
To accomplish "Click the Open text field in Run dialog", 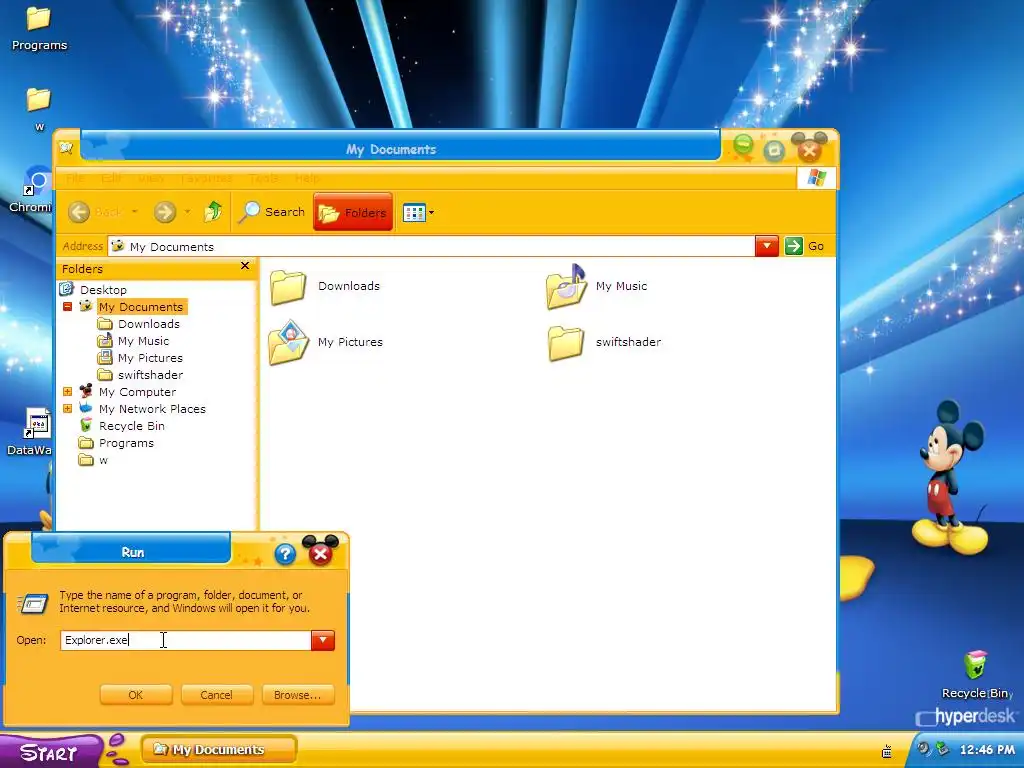I will tap(185, 640).
